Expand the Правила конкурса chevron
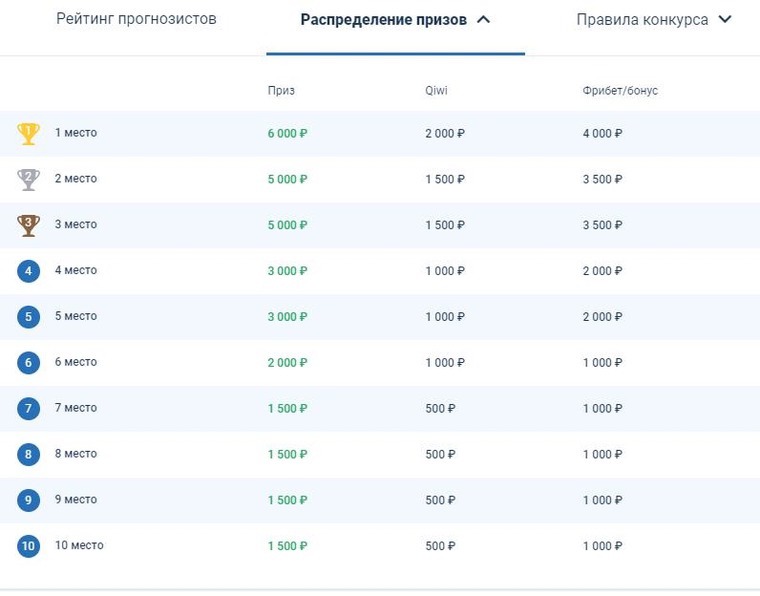 coord(725,19)
